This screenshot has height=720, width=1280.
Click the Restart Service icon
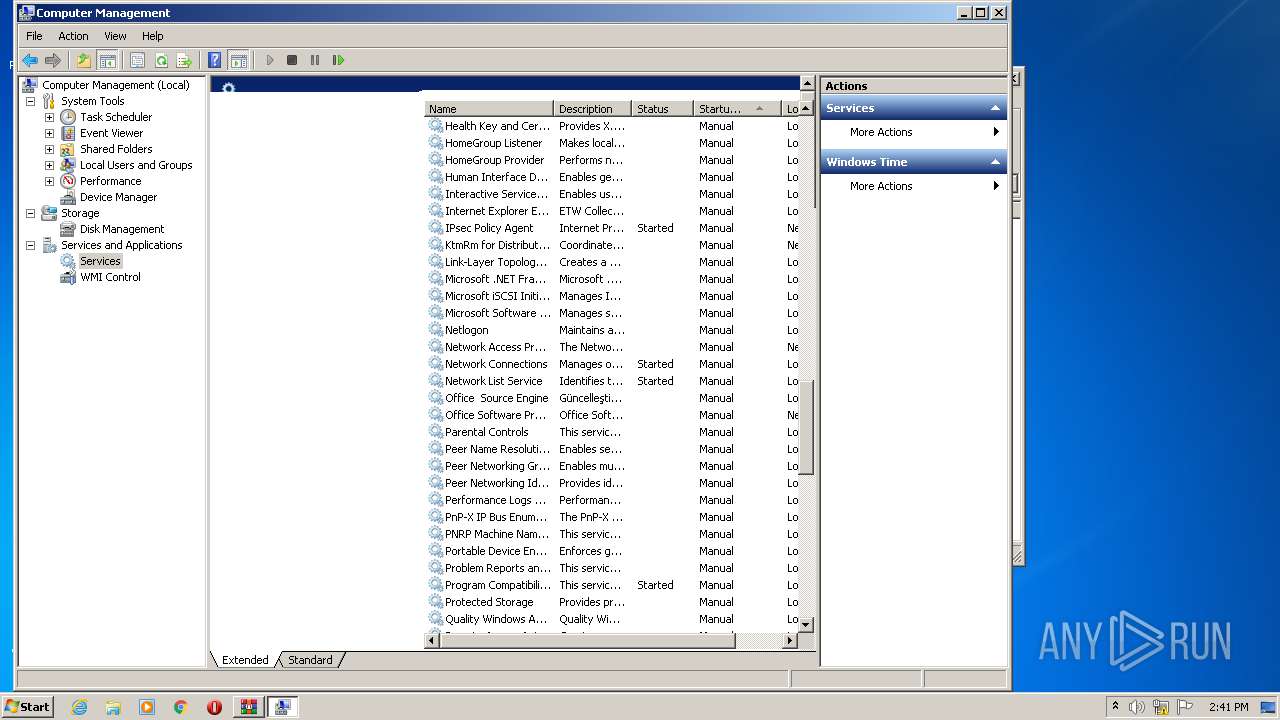pyautogui.click(x=338, y=60)
